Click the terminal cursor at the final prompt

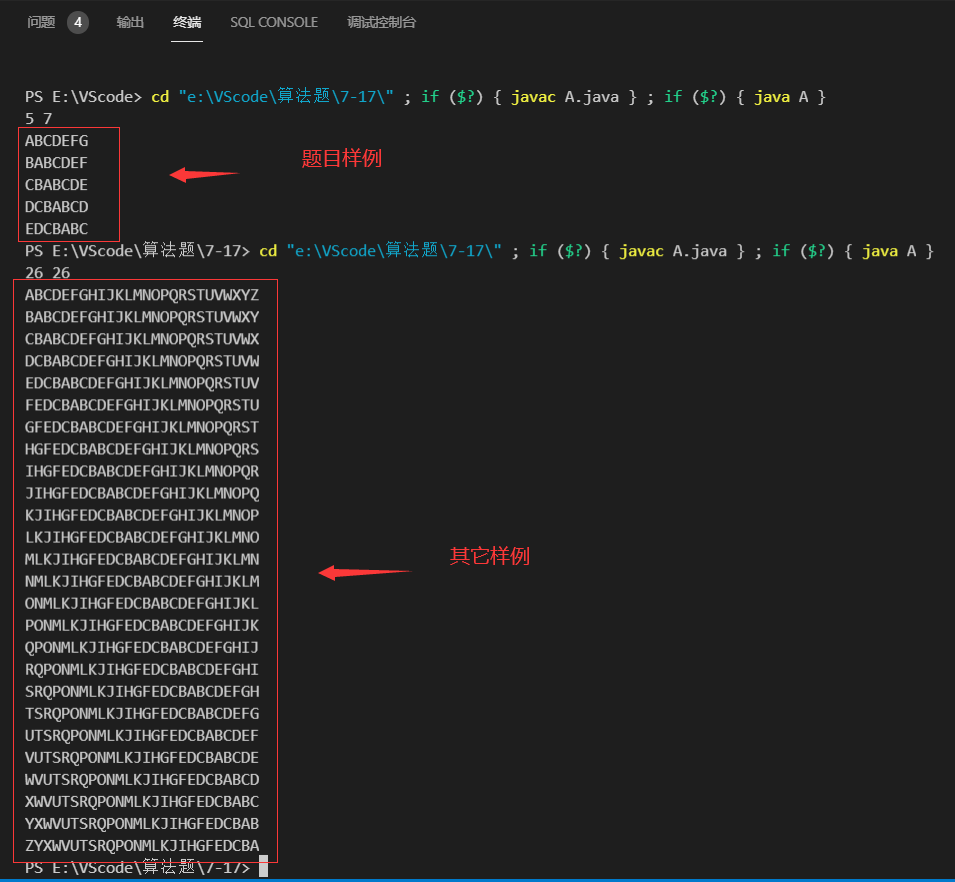263,866
